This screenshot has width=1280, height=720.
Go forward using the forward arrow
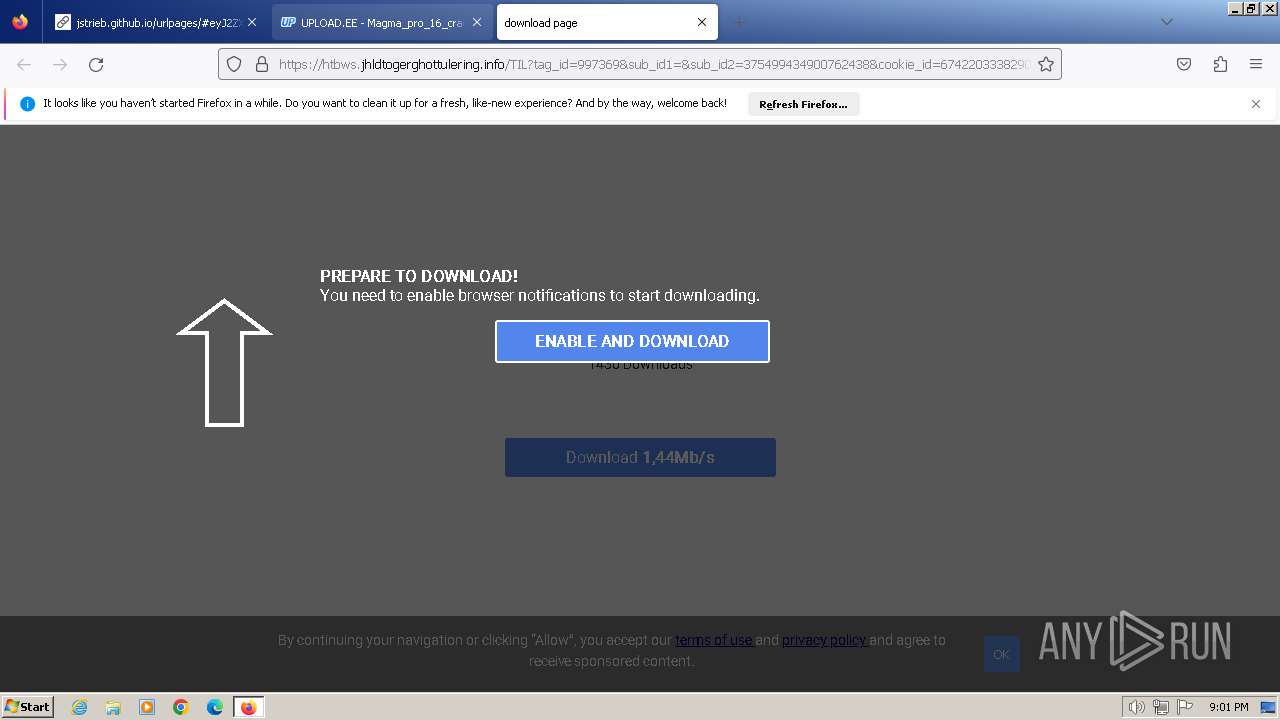[x=60, y=64]
